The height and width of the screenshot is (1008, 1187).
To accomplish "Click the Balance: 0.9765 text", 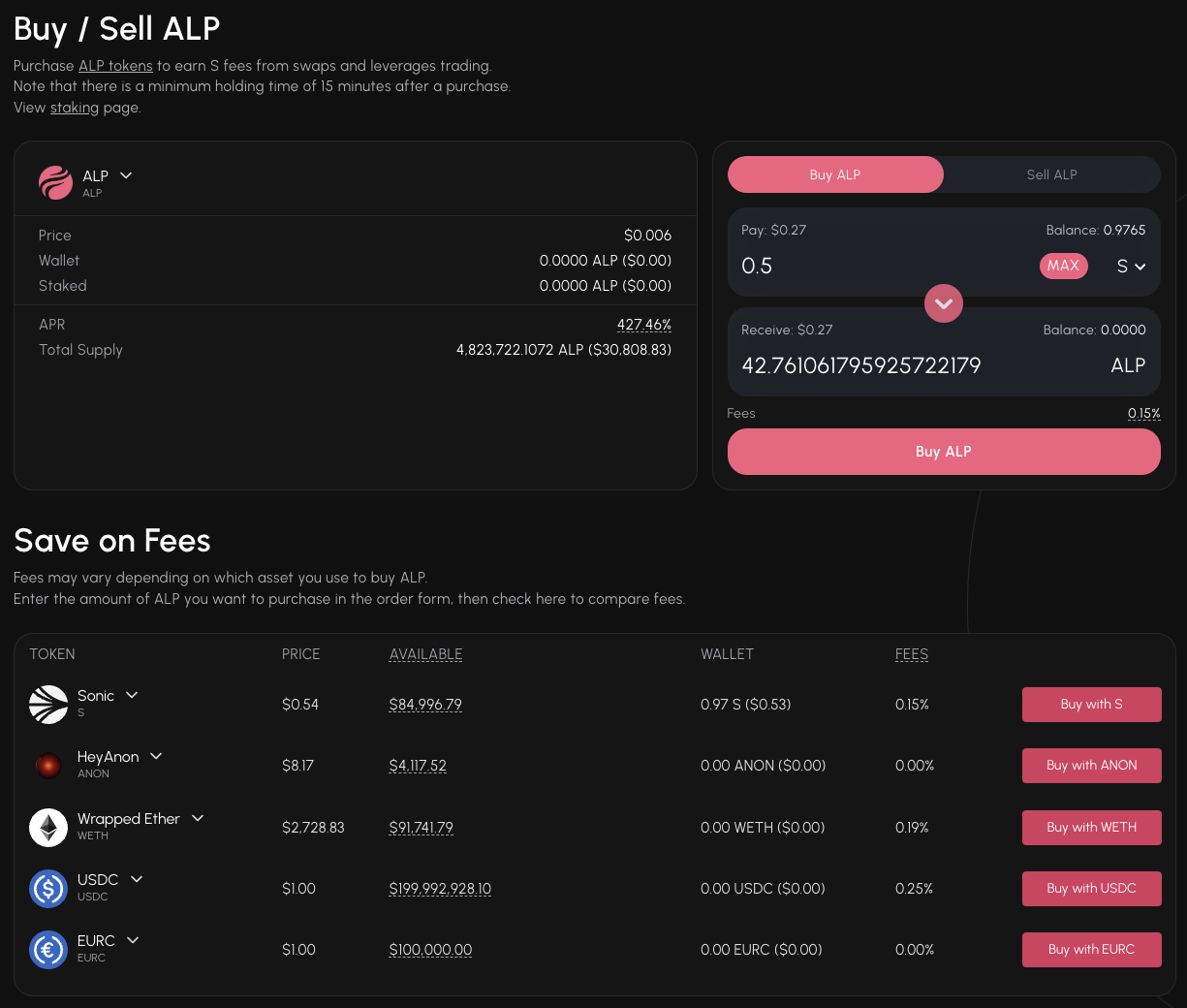I will (x=1096, y=231).
